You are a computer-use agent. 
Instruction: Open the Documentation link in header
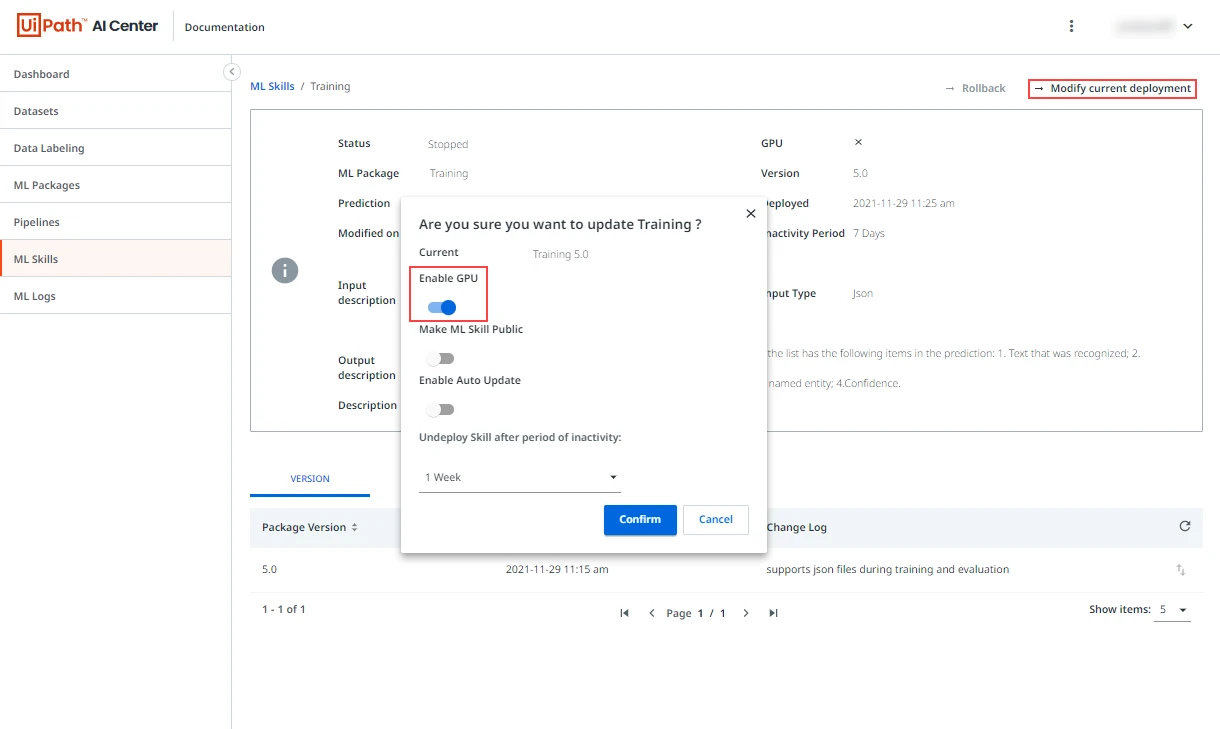225,27
